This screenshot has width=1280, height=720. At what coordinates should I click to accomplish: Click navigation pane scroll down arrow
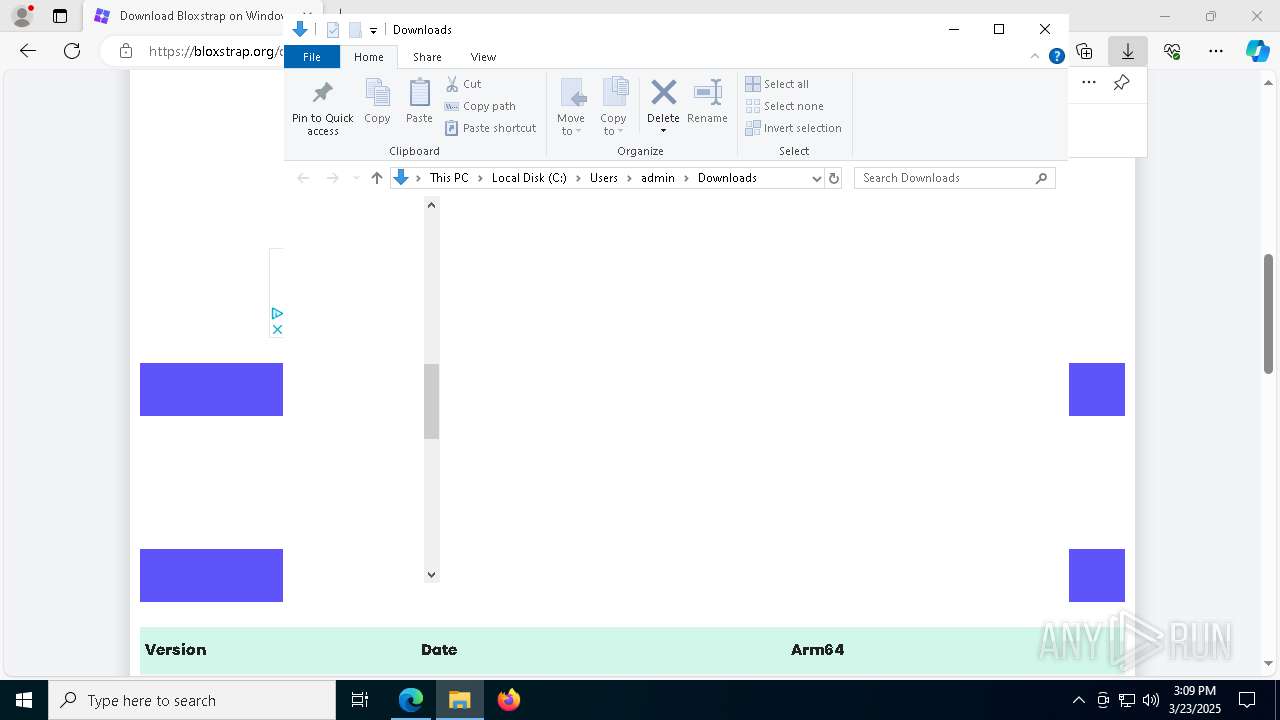pos(432,575)
